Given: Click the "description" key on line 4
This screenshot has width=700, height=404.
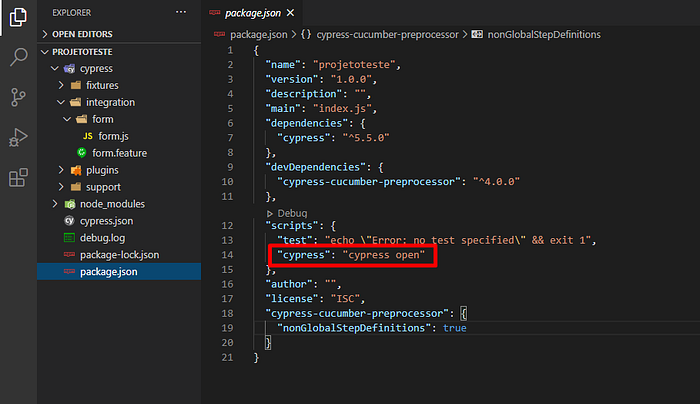Looking at the screenshot, I should tap(304, 94).
